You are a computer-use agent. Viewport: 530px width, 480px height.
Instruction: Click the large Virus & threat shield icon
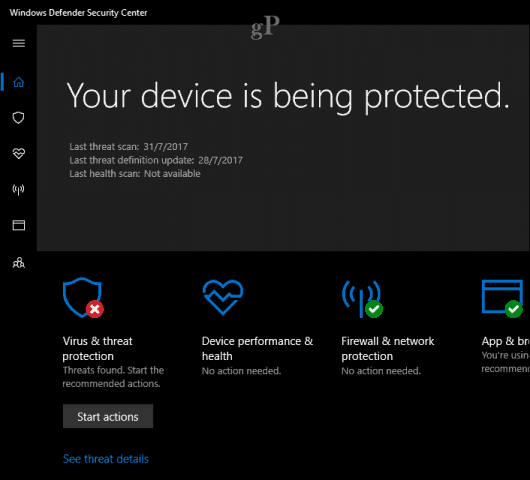pyautogui.click(x=82, y=297)
